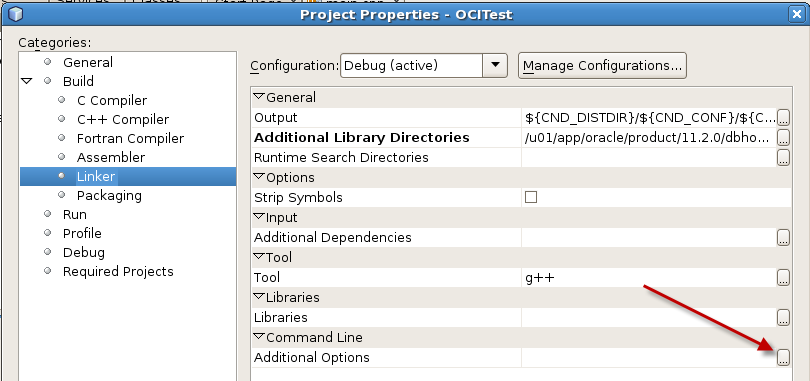810x381 pixels.
Task: Open ellipsis button for Additional Dependencies
Action: click(x=783, y=237)
